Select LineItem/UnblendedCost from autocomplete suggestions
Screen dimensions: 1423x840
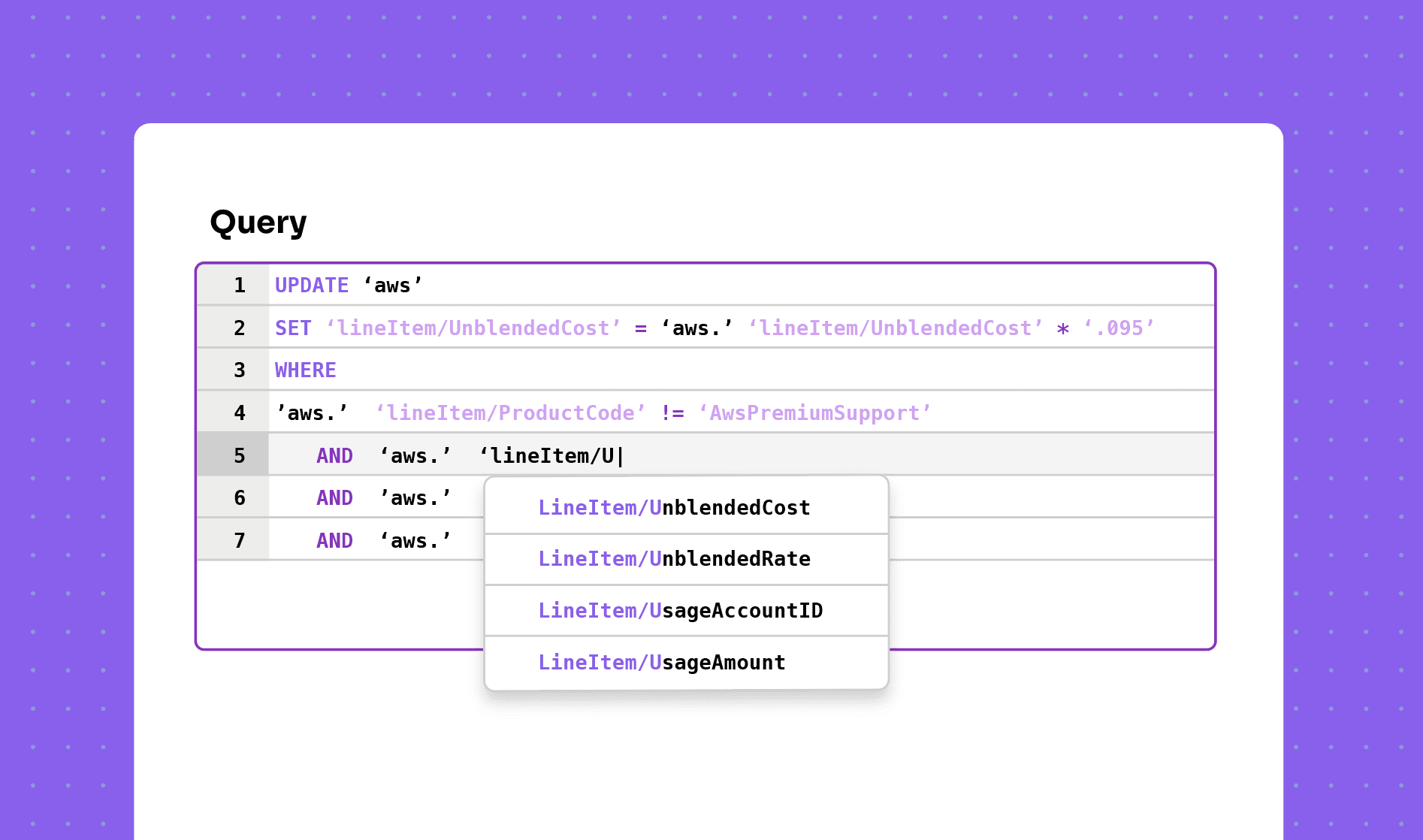(x=674, y=508)
